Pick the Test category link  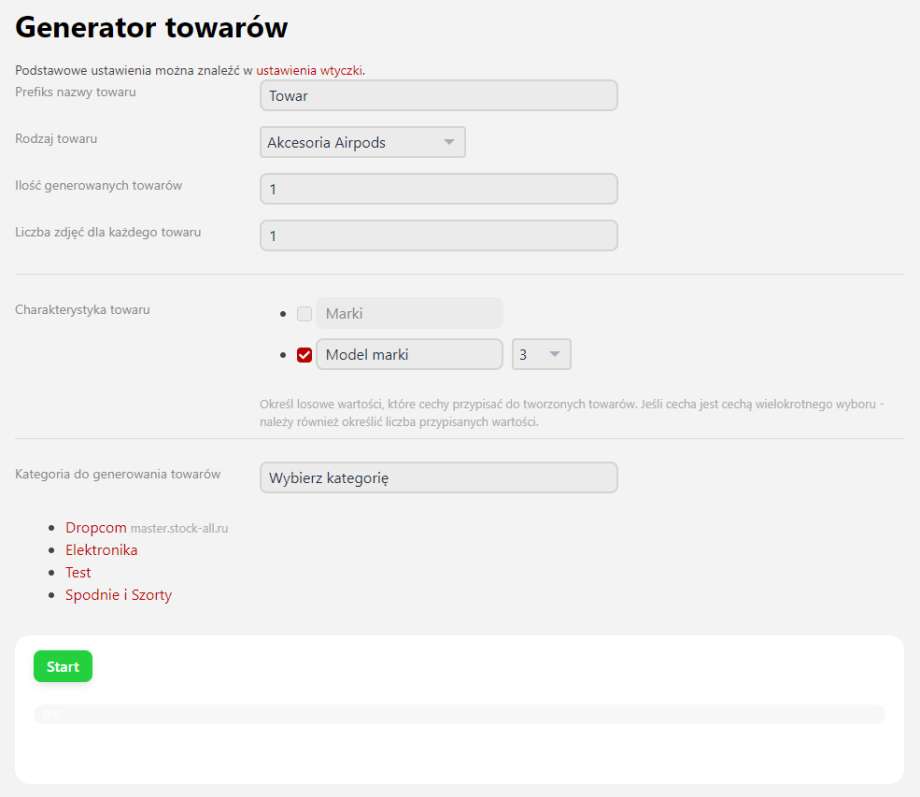point(78,573)
